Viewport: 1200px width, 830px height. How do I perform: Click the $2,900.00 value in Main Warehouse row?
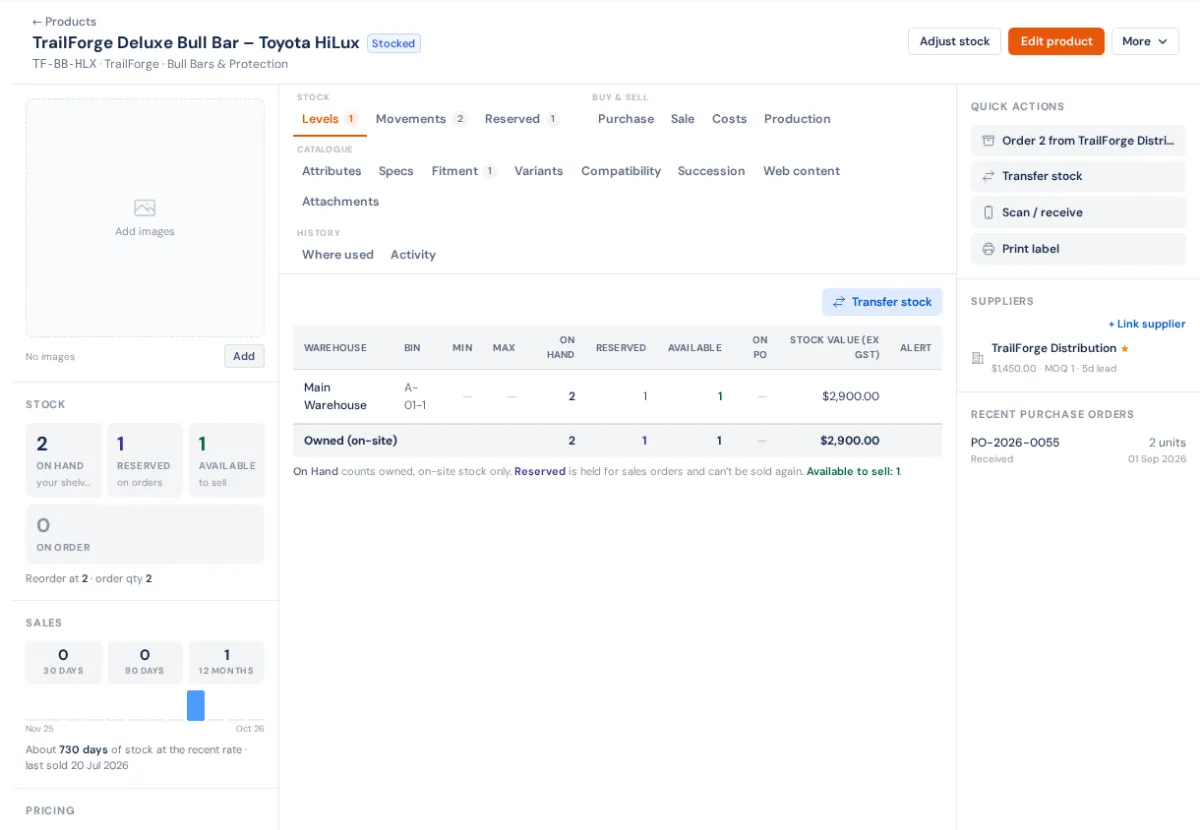851,396
